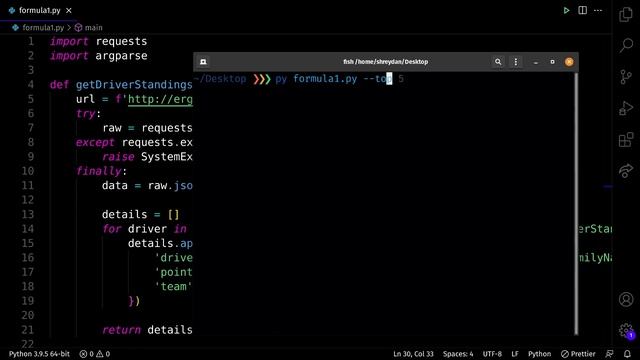Click the 'details = []' line
Viewport: 640px width, 360px height.
(140, 214)
